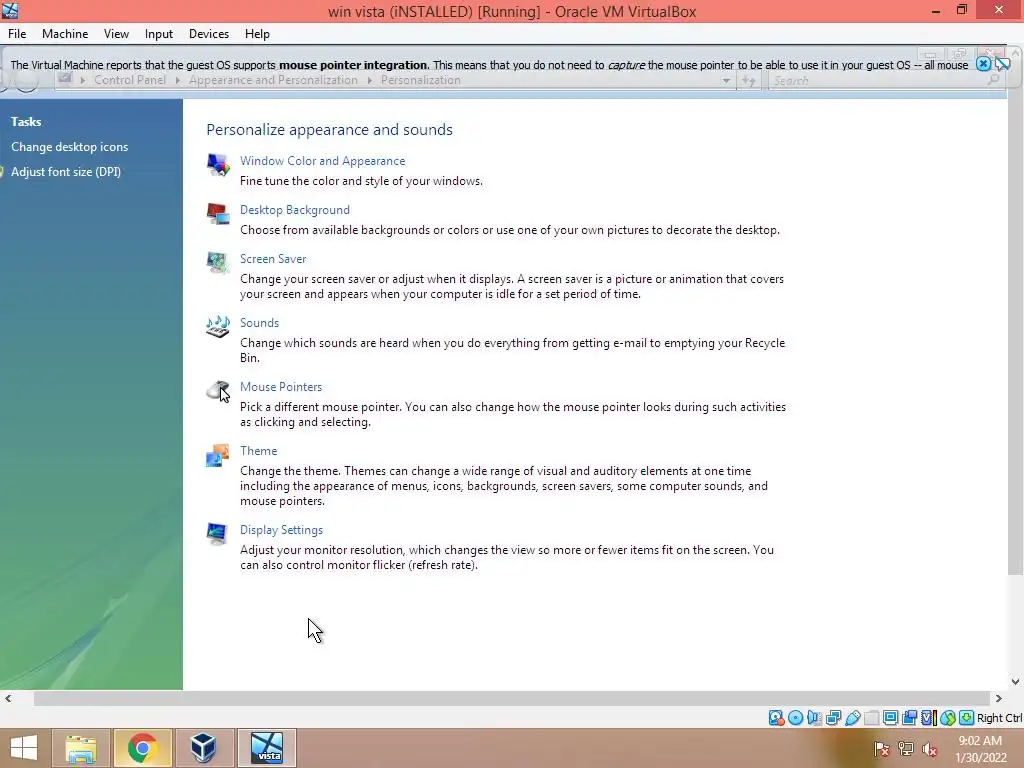Viewport: 1024px width, 768px height.
Task: Open the Devices menu
Action: coord(209,34)
